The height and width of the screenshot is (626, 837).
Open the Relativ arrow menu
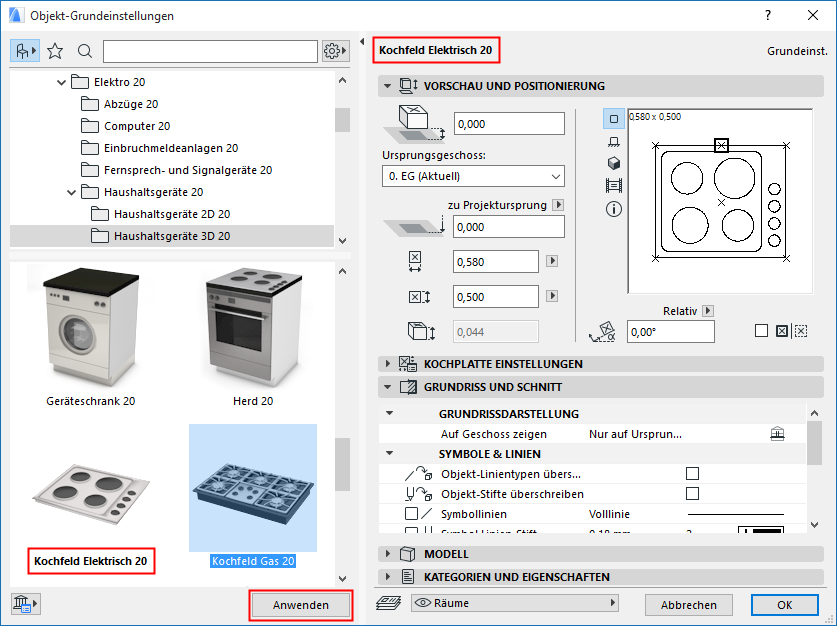[x=708, y=311]
